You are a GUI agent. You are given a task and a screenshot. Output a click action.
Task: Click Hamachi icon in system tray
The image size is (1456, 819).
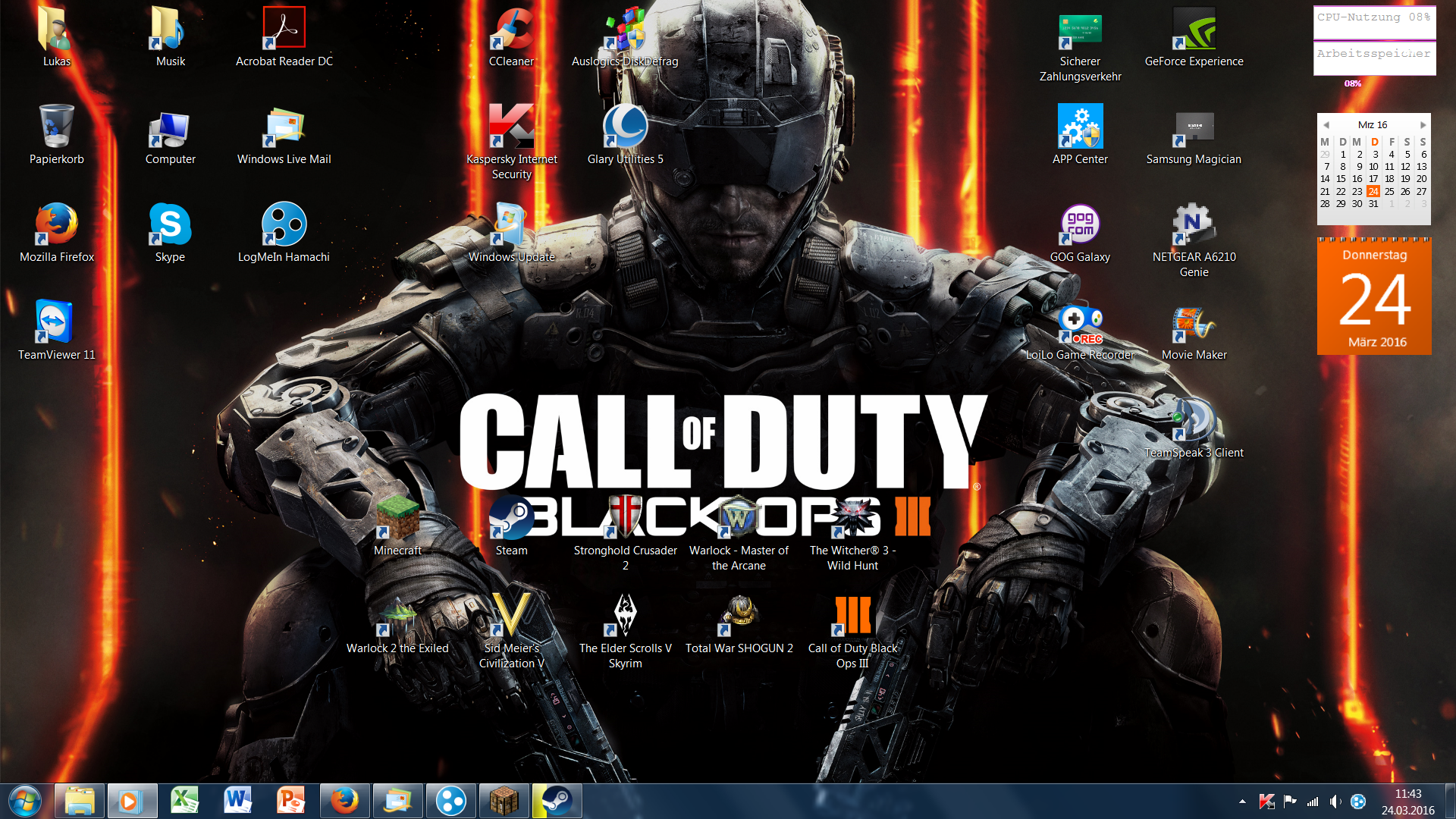point(1358,802)
